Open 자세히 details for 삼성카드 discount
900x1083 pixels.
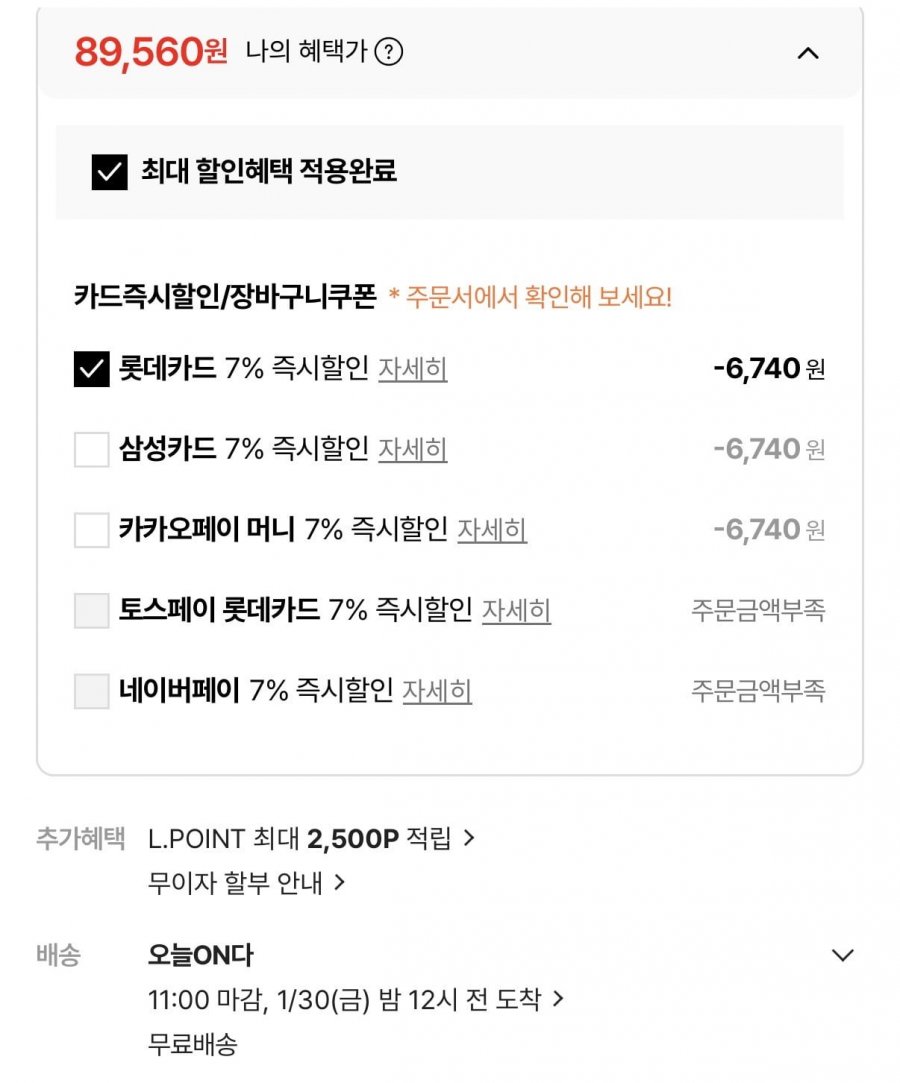[412, 449]
